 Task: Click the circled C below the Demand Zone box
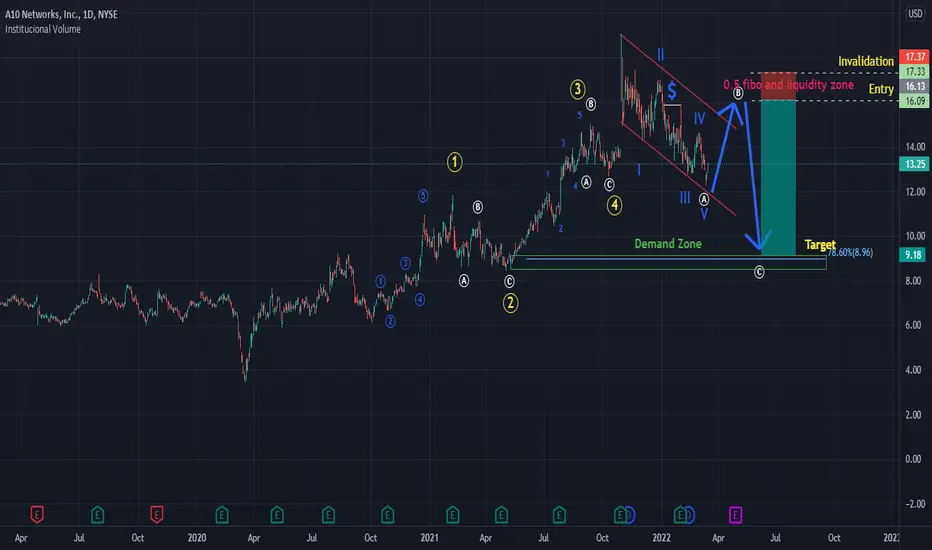tap(759, 272)
